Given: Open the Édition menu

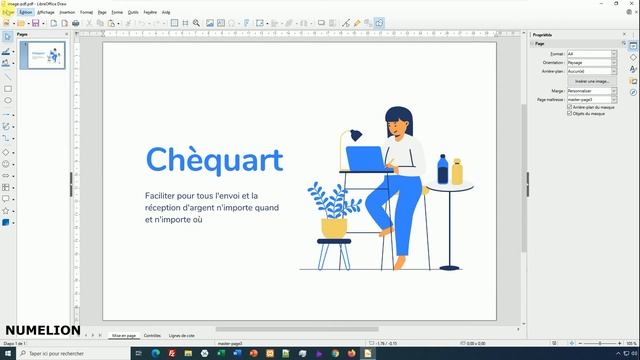Looking at the screenshot, I should tap(25, 12).
